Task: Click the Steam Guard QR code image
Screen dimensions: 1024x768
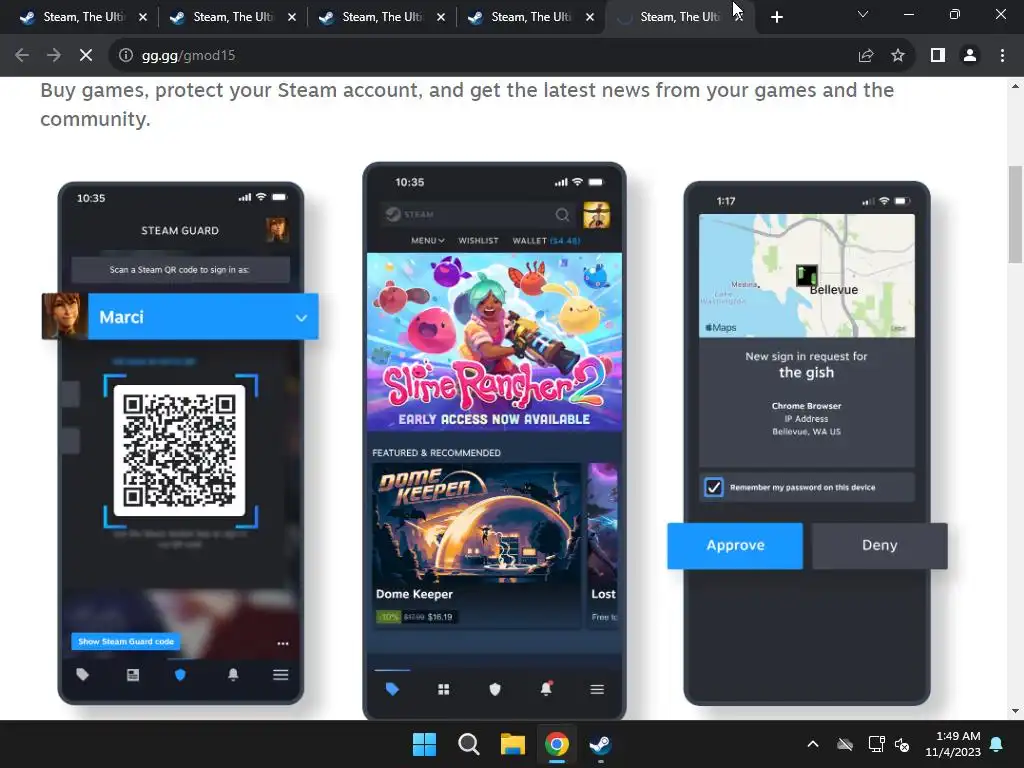Action: pyautogui.click(x=179, y=450)
